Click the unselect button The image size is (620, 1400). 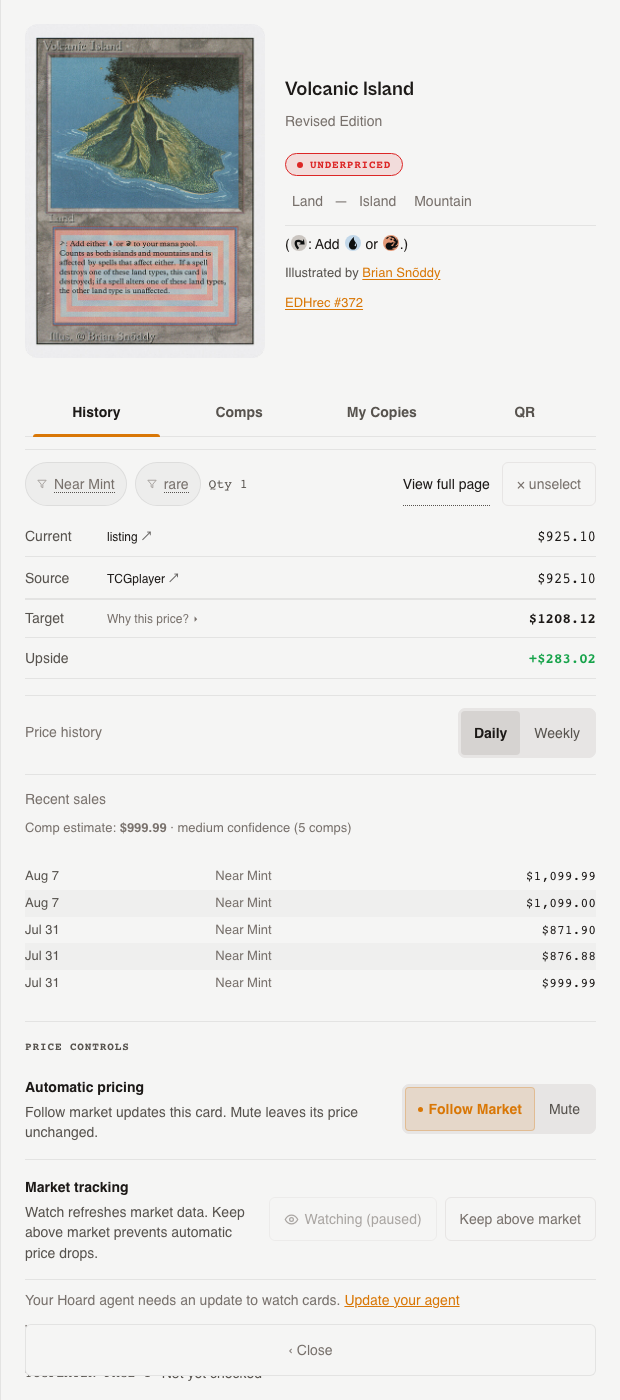(549, 484)
